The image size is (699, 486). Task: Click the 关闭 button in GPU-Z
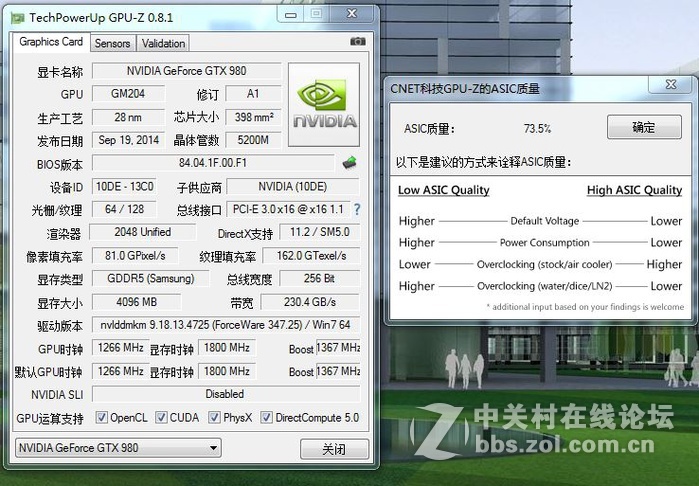click(334, 449)
